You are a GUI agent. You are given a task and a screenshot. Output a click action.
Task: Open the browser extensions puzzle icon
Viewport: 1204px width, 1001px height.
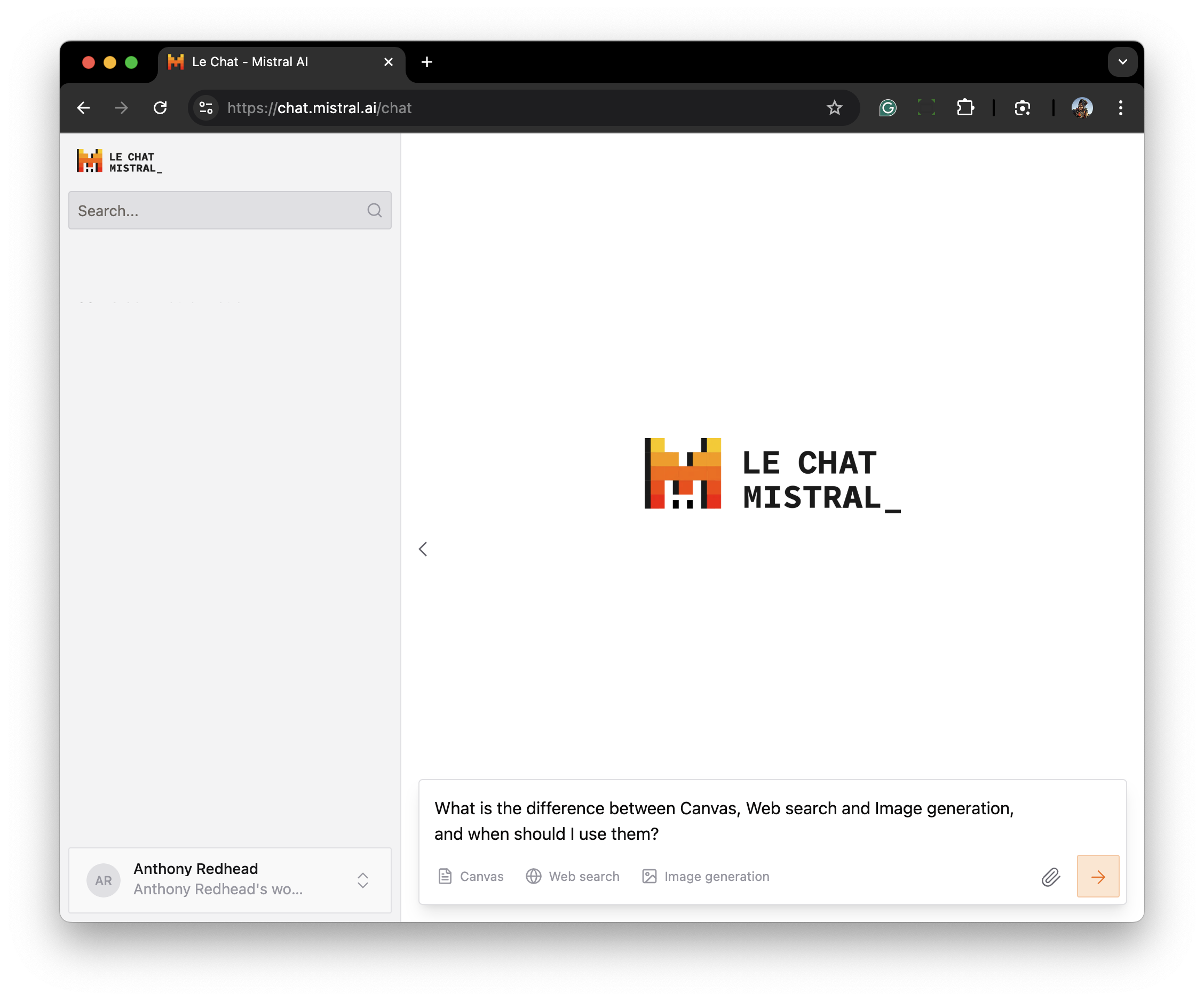coord(965,108)
